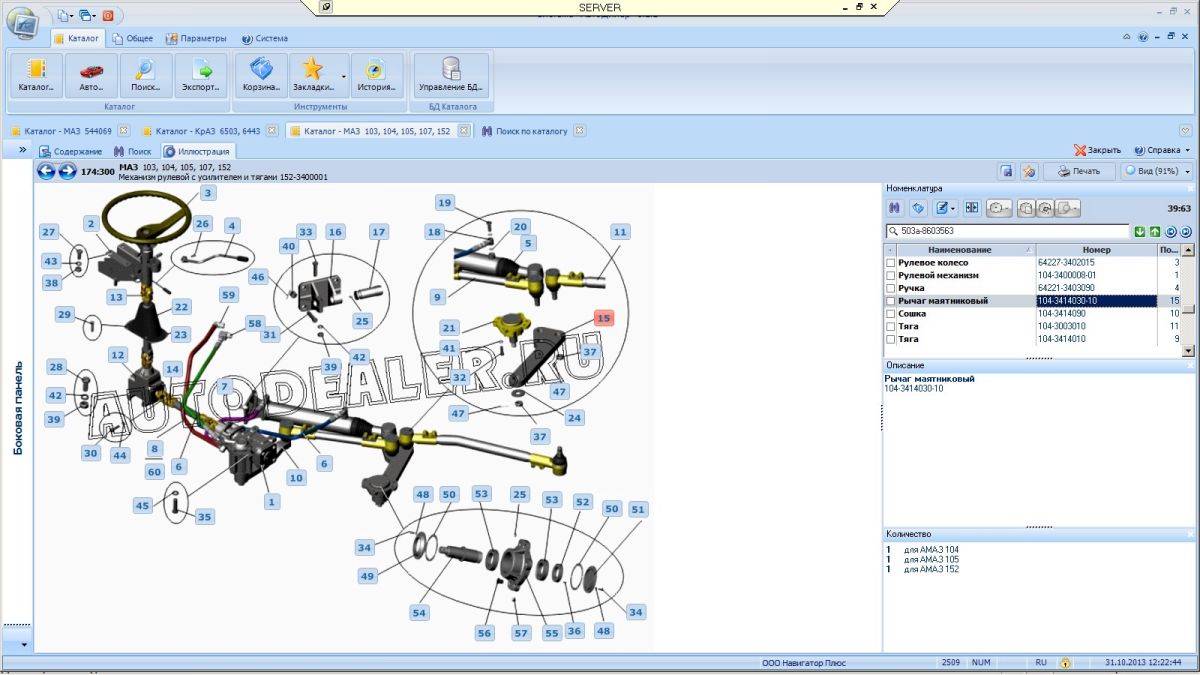Open the Вид (91%) zoom dropdown
This screenshot has width=1200, height=675.
pos(1156,171)
